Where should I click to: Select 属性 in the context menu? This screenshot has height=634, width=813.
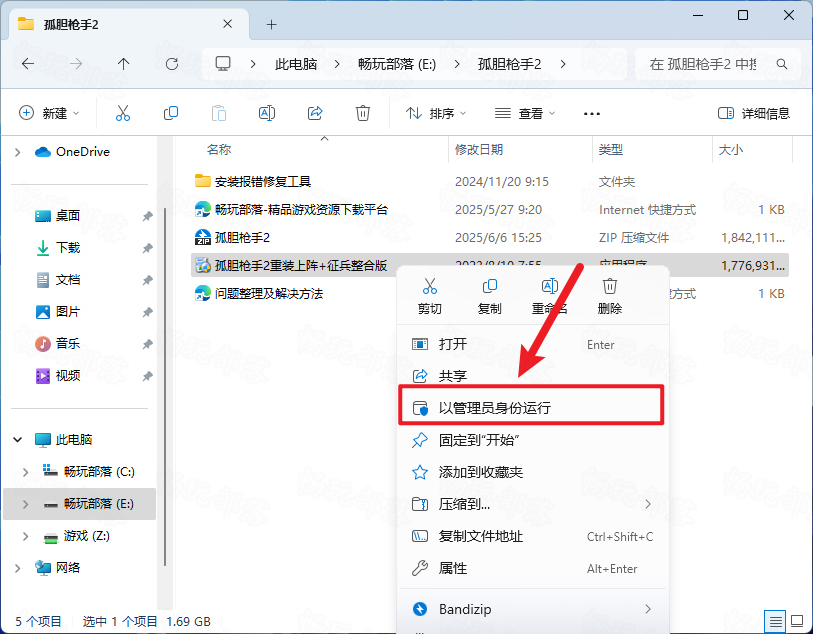pos(533,568)
